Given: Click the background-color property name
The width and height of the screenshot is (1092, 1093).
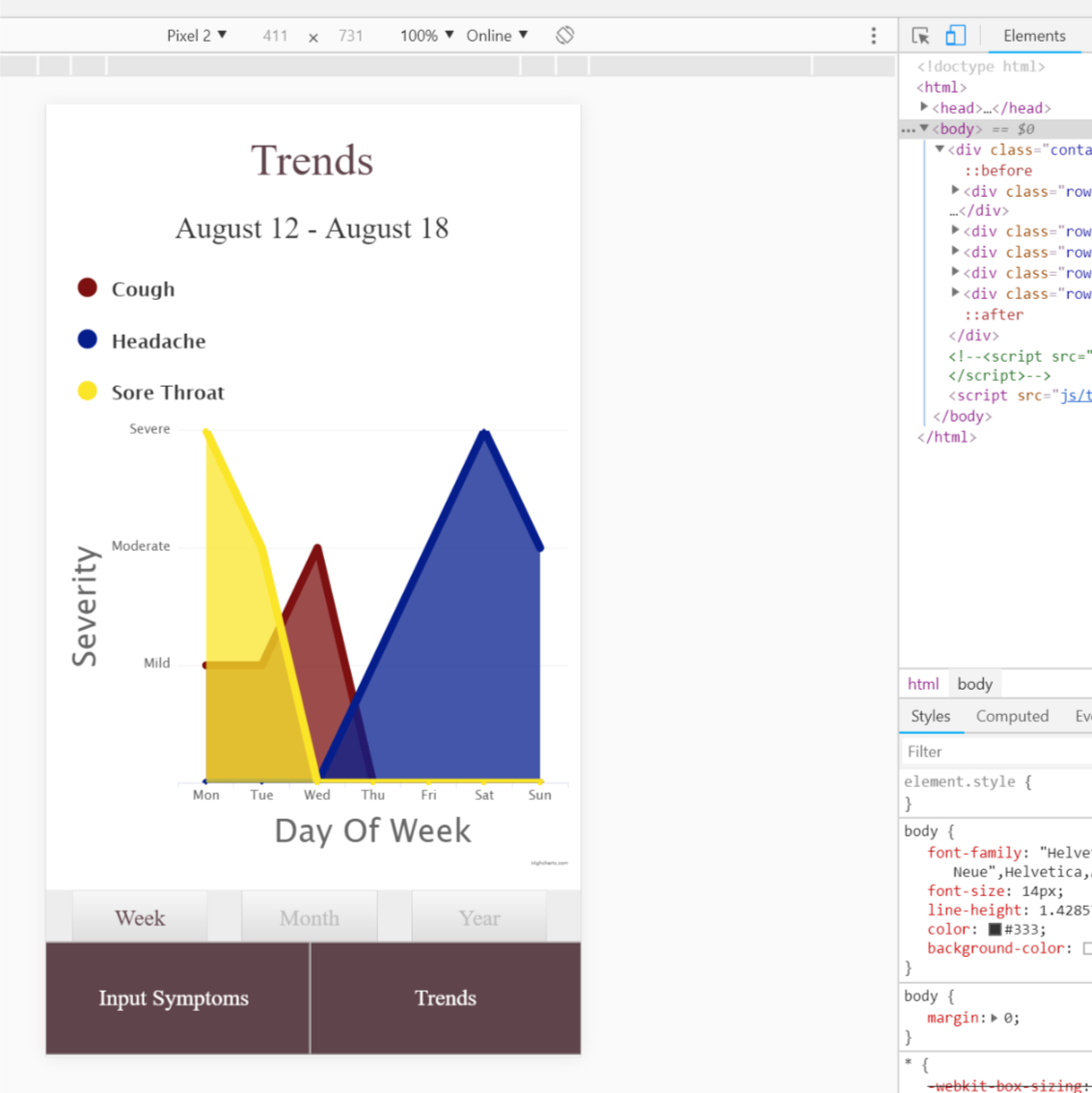Looking at the screenshot, I should pyautogui.click(x=996, y=948).
